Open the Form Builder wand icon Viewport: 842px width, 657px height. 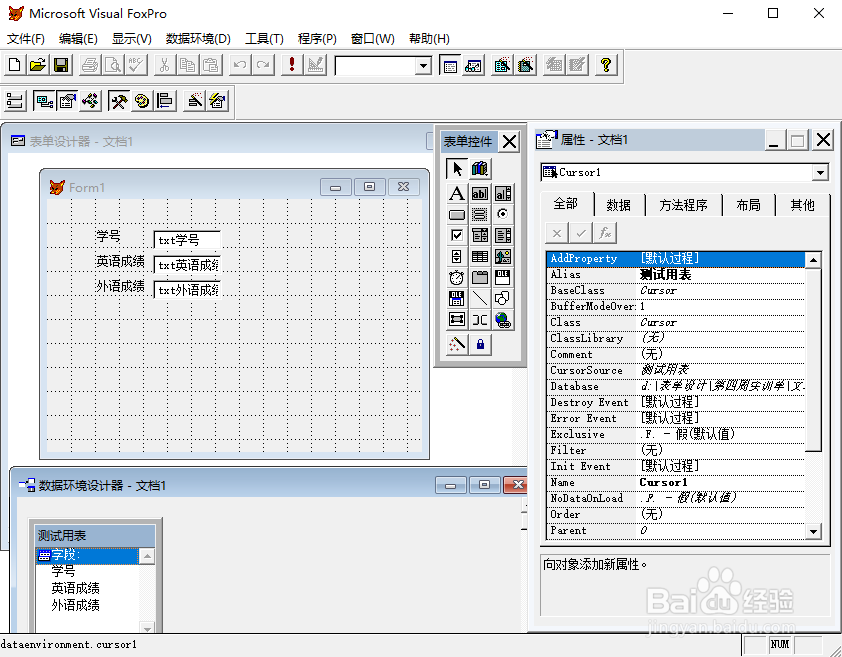[x=195, y=100]
